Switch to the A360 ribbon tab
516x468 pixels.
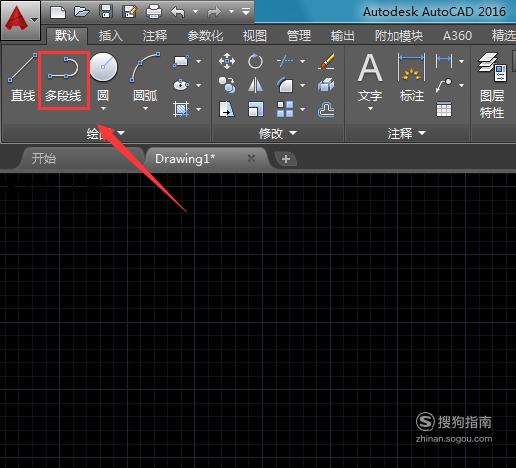click(x=457, y=36)
